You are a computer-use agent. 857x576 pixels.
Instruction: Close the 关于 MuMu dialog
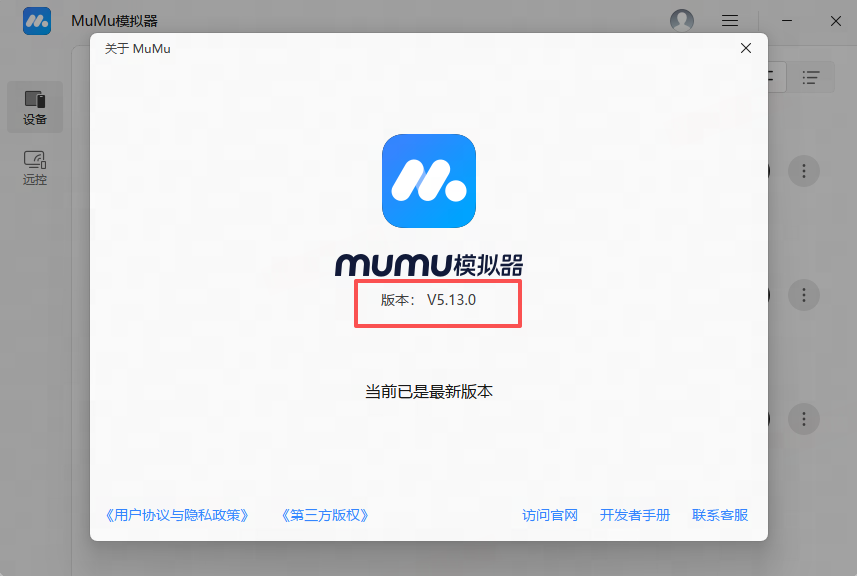click(745, 48)
